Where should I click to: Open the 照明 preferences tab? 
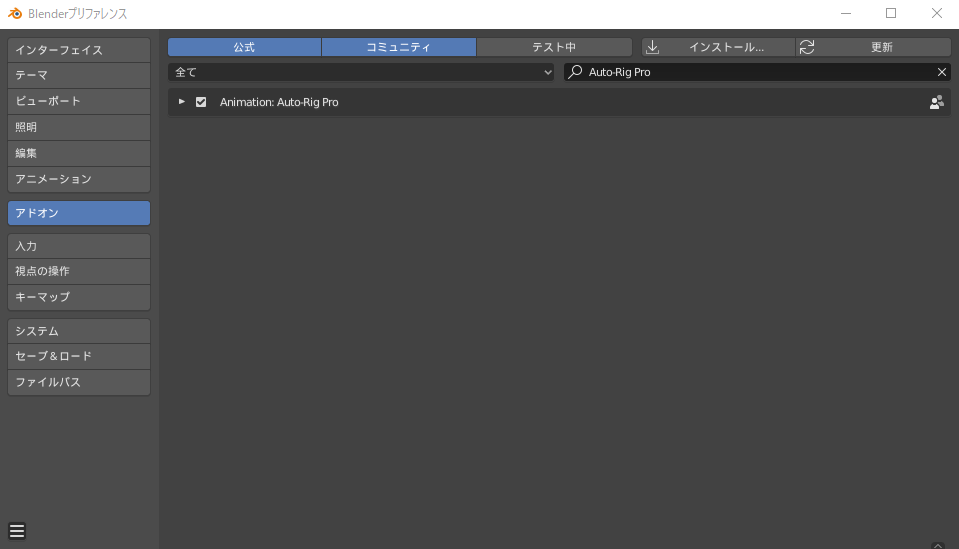click(79, 127)
